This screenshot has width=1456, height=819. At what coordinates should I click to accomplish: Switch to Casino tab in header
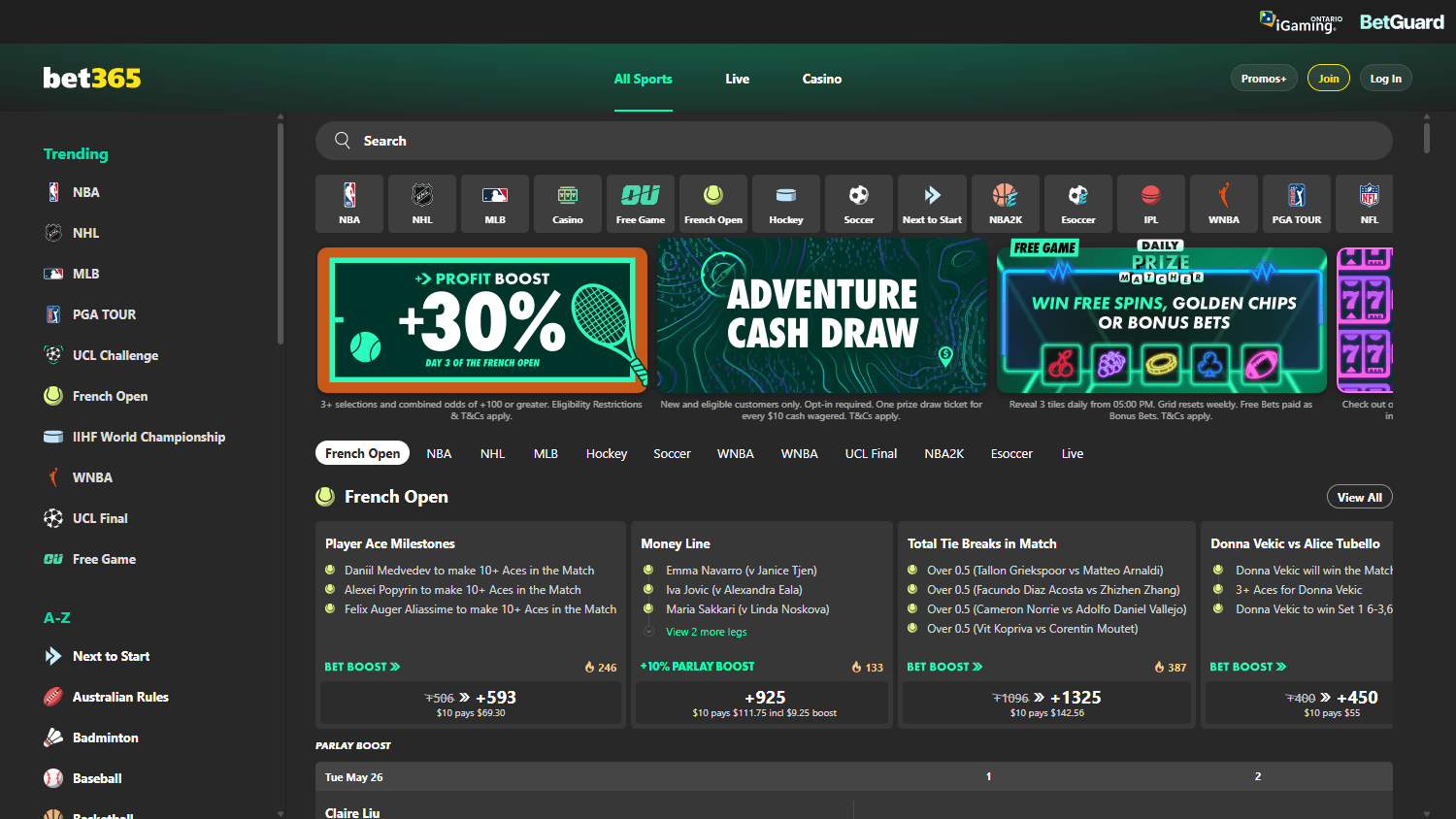pos(821,79)
